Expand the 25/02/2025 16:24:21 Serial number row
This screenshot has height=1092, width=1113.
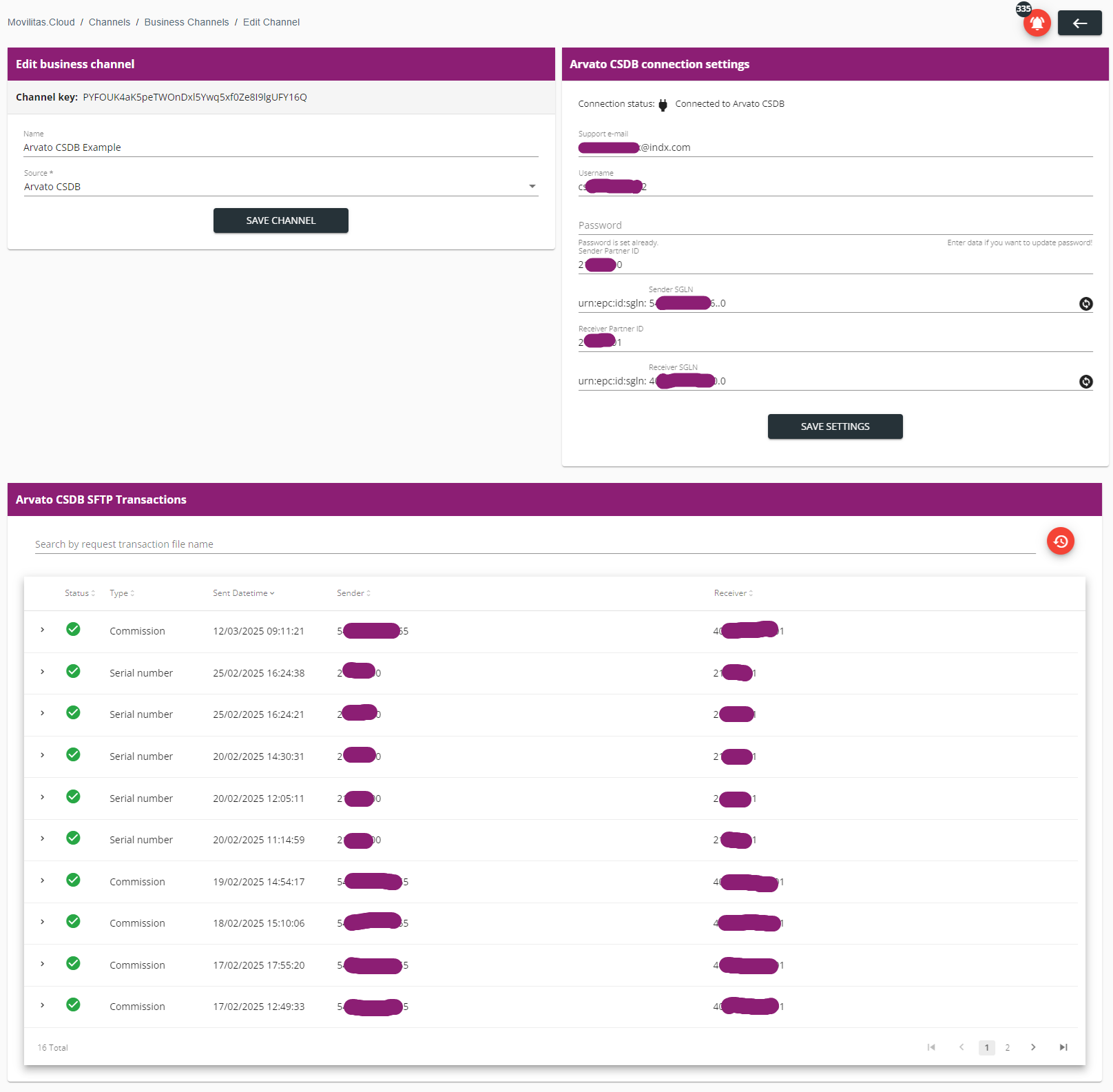(x=43, y=713)
